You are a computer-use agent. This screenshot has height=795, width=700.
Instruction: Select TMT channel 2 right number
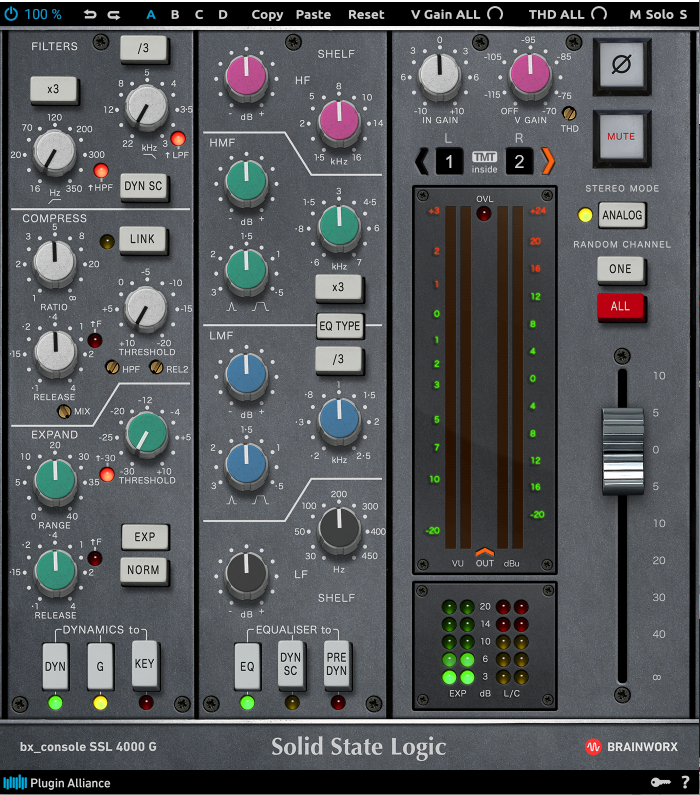pos(519,162)
